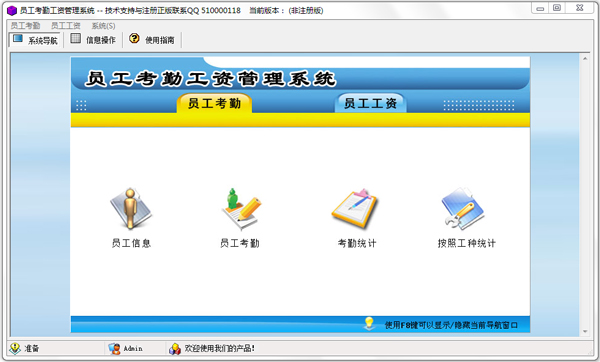Select the 信息操作 toolbar button label
The height and width of the screenshot is (362, 600).
click(x=101, y=40)
